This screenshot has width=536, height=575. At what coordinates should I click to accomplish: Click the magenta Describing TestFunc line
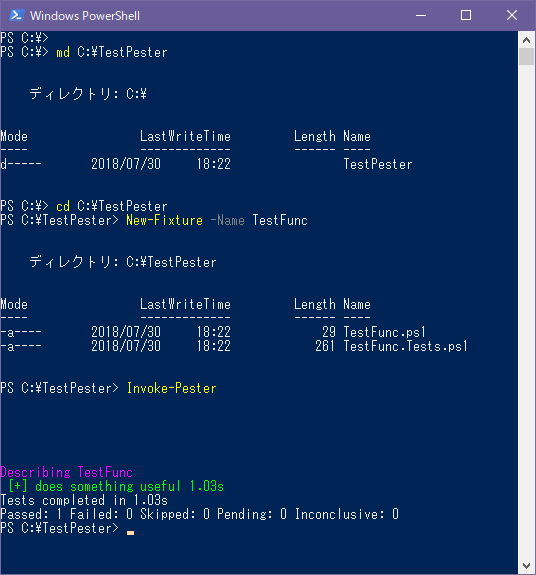coord(67,472)
